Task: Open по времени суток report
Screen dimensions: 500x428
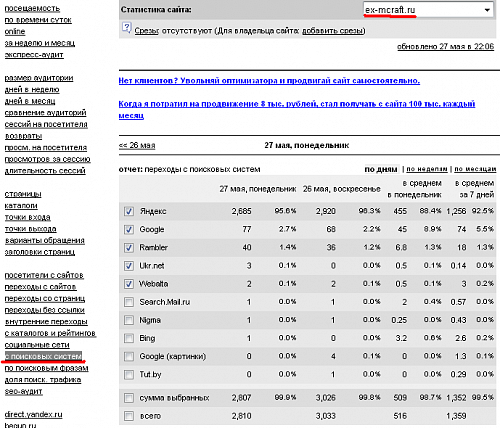Action: point(38,20)
